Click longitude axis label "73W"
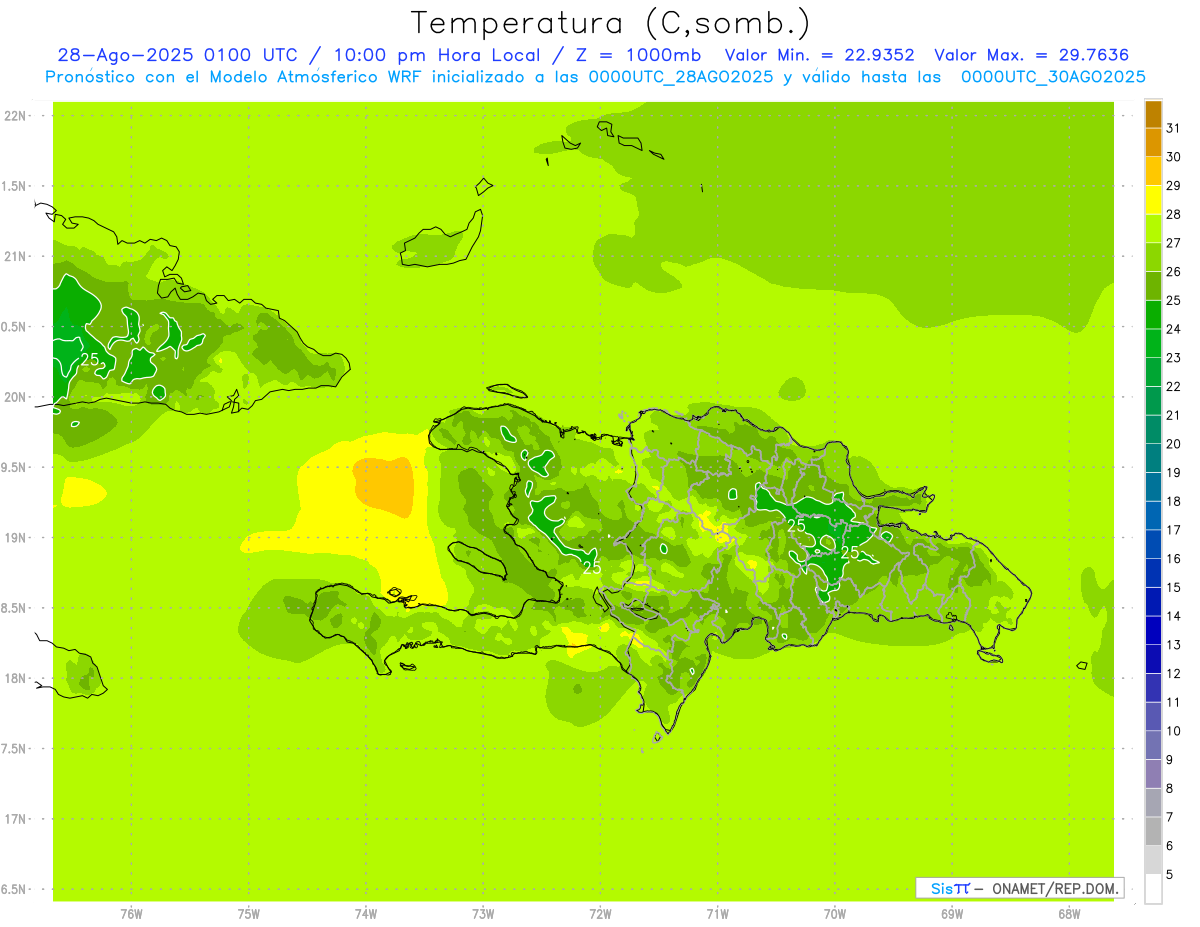 point(483,914)
